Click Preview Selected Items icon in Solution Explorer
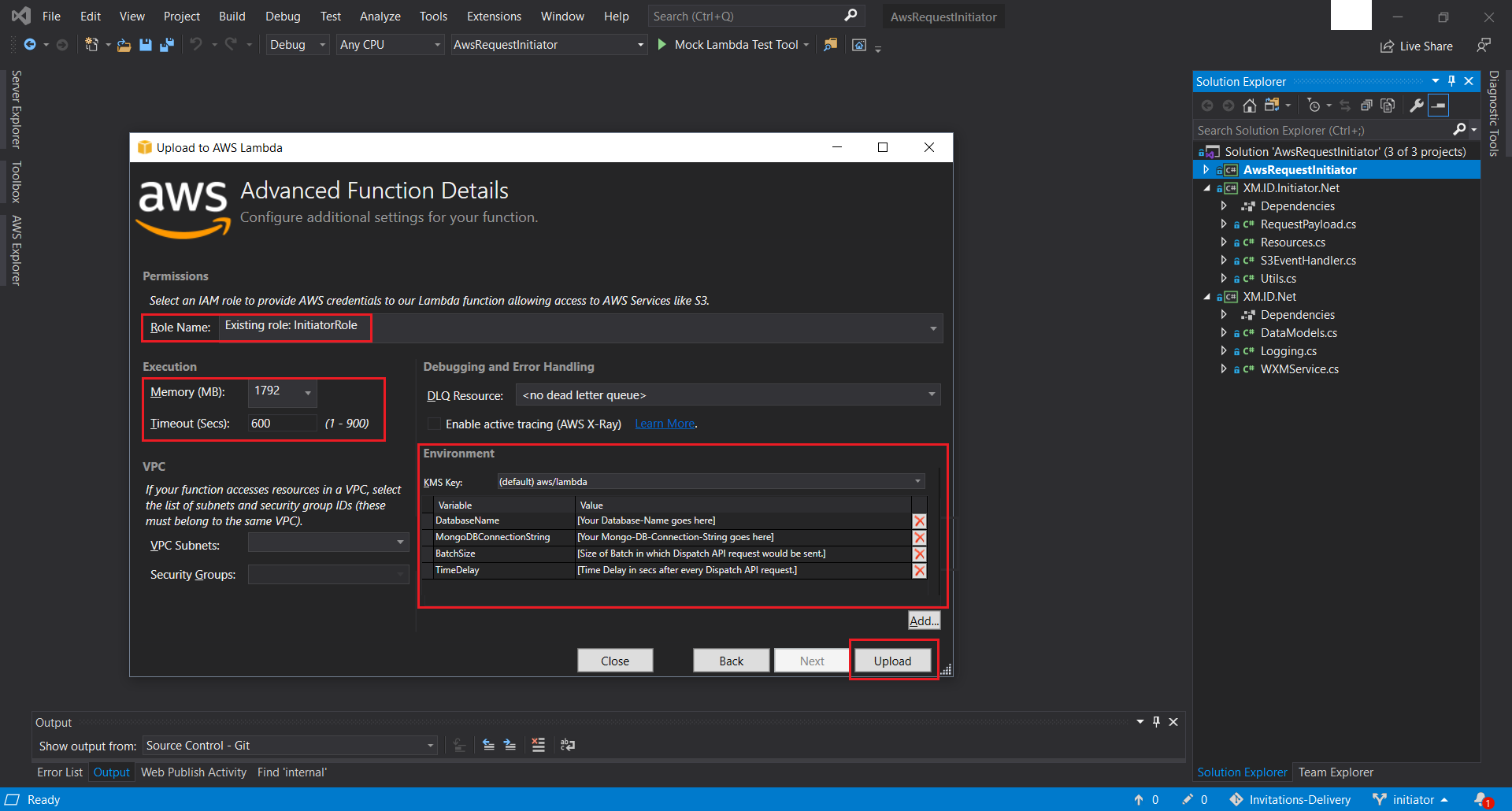Image resolution: width=1512 pixels, height=811 pixels. [1439, 106]
